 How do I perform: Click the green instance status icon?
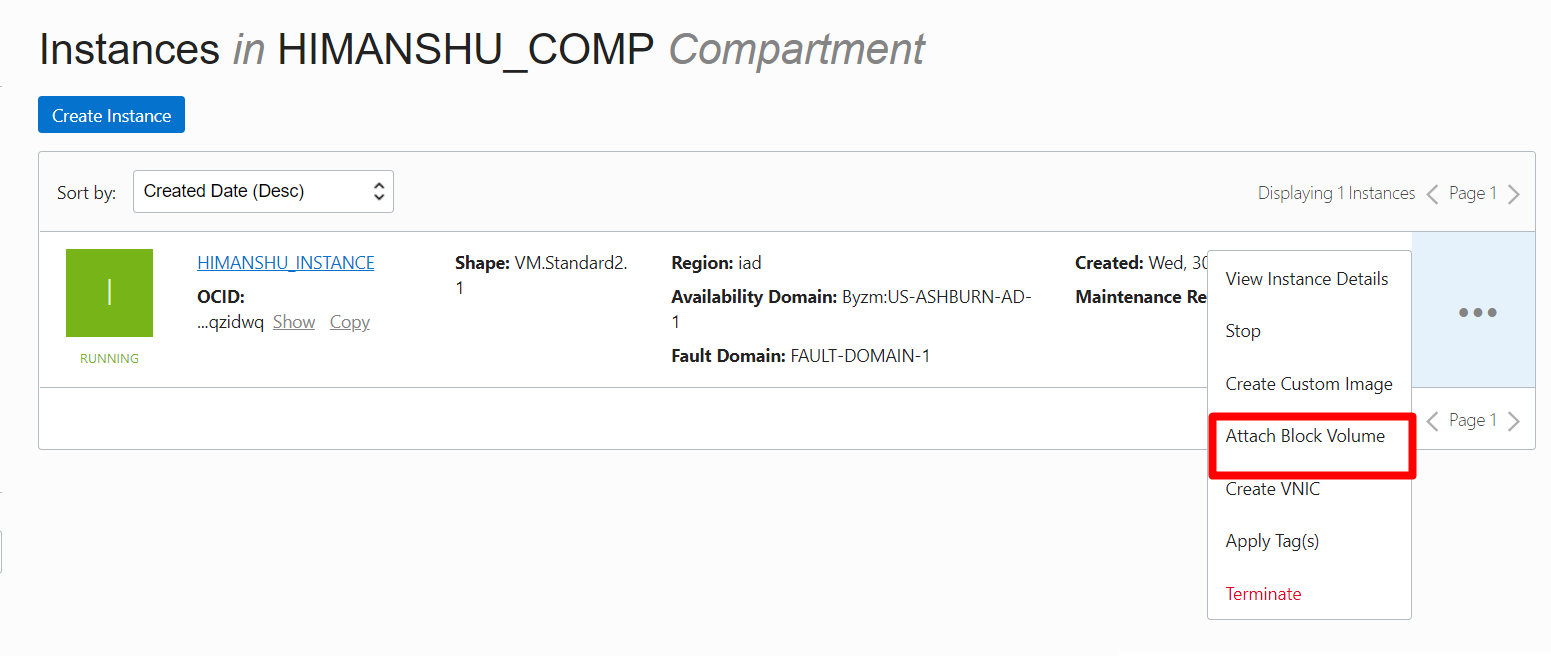click(109, 292)
